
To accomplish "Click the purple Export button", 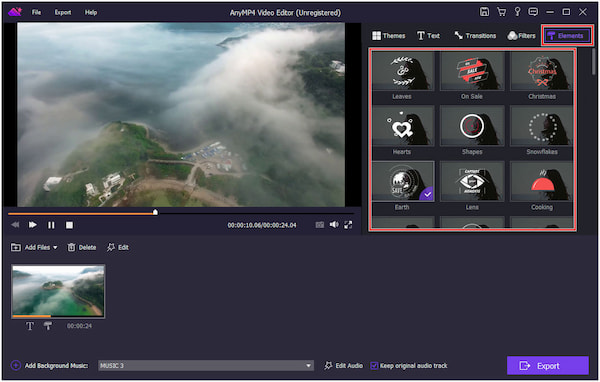I will tap(548, 366).
